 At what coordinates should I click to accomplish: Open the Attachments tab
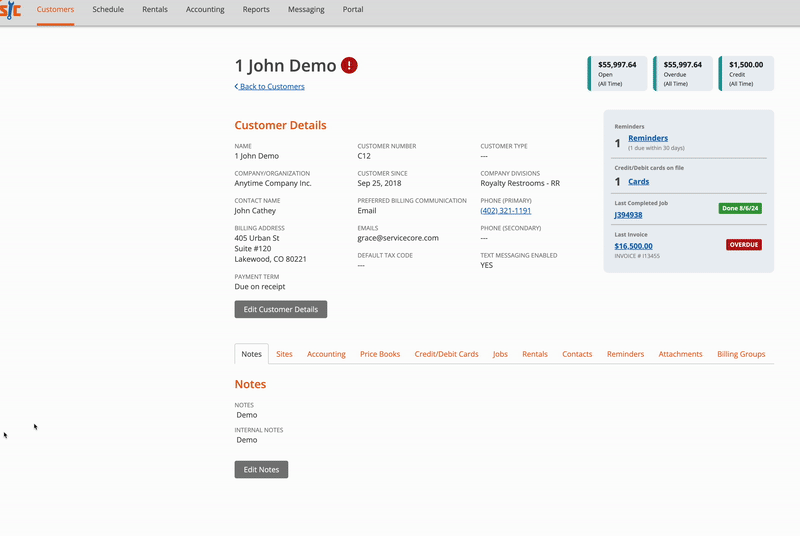coord(680,354)
